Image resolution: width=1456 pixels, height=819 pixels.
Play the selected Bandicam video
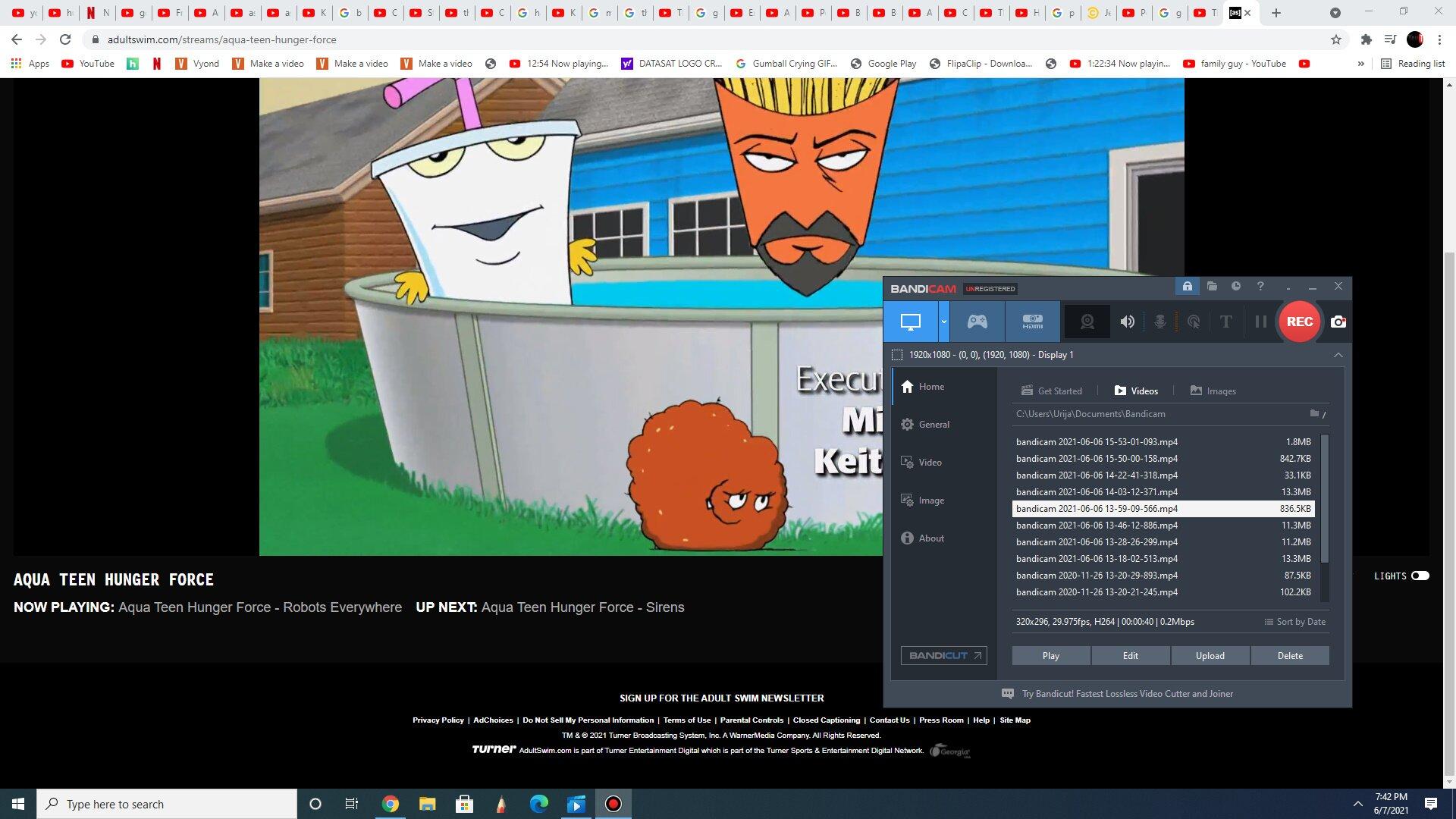(x=1050, y=656)
